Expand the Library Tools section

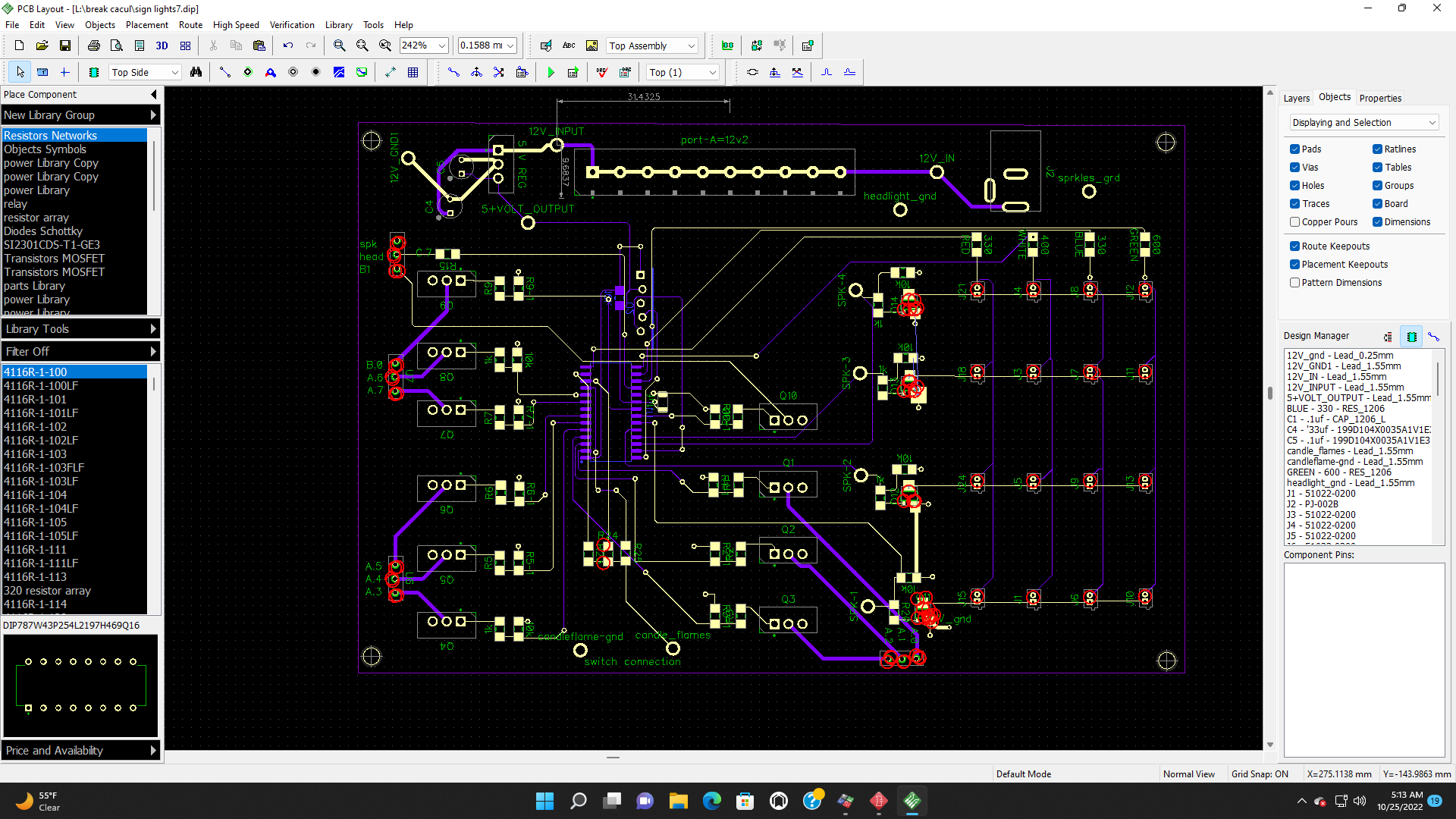[x=80, y=329]
